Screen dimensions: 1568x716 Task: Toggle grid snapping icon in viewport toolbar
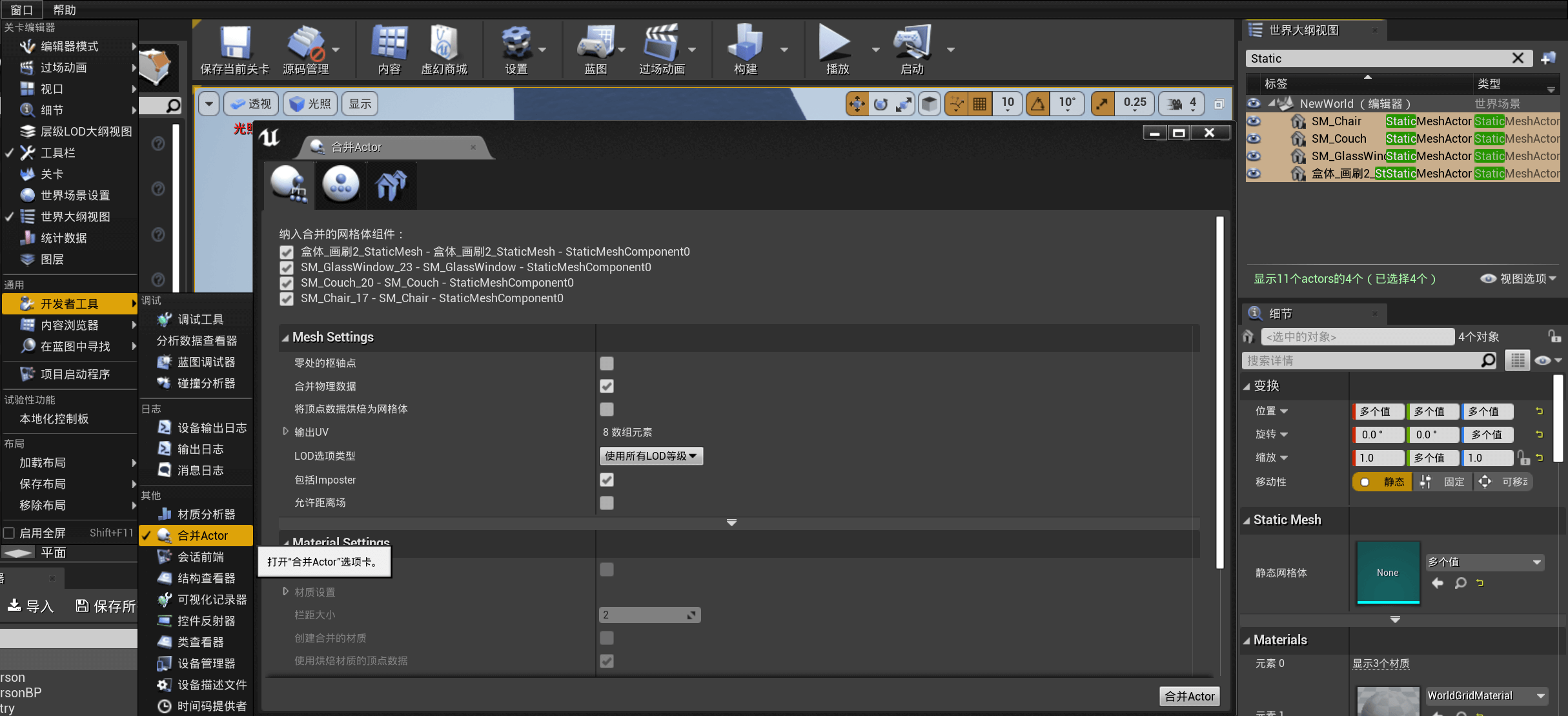980,103
